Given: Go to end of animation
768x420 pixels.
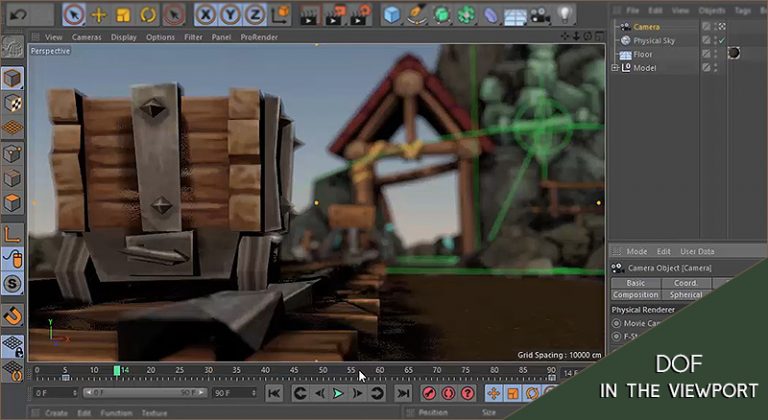Looking at the screenshot, I should point(403,393).
